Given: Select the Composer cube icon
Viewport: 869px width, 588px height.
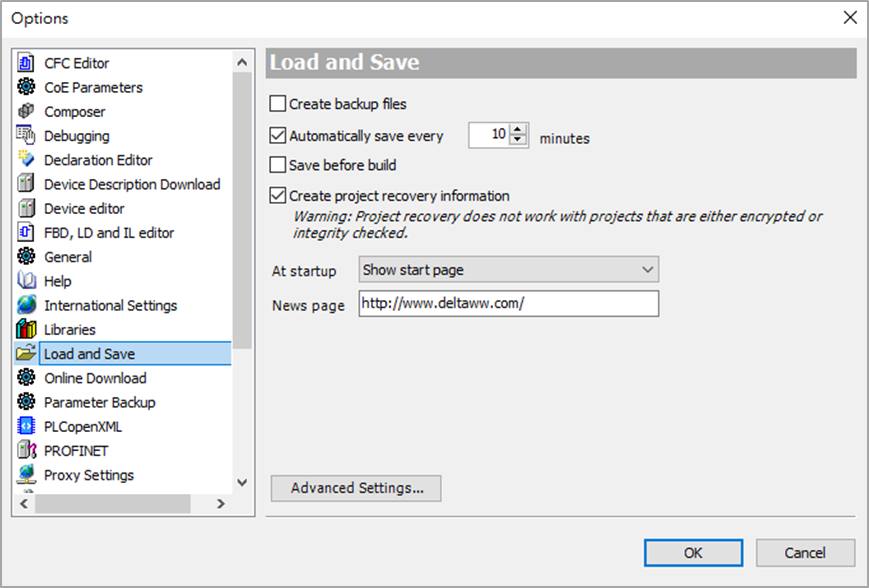Looking at the screenshot, I should pyautogui.click(x=25, y=111).
